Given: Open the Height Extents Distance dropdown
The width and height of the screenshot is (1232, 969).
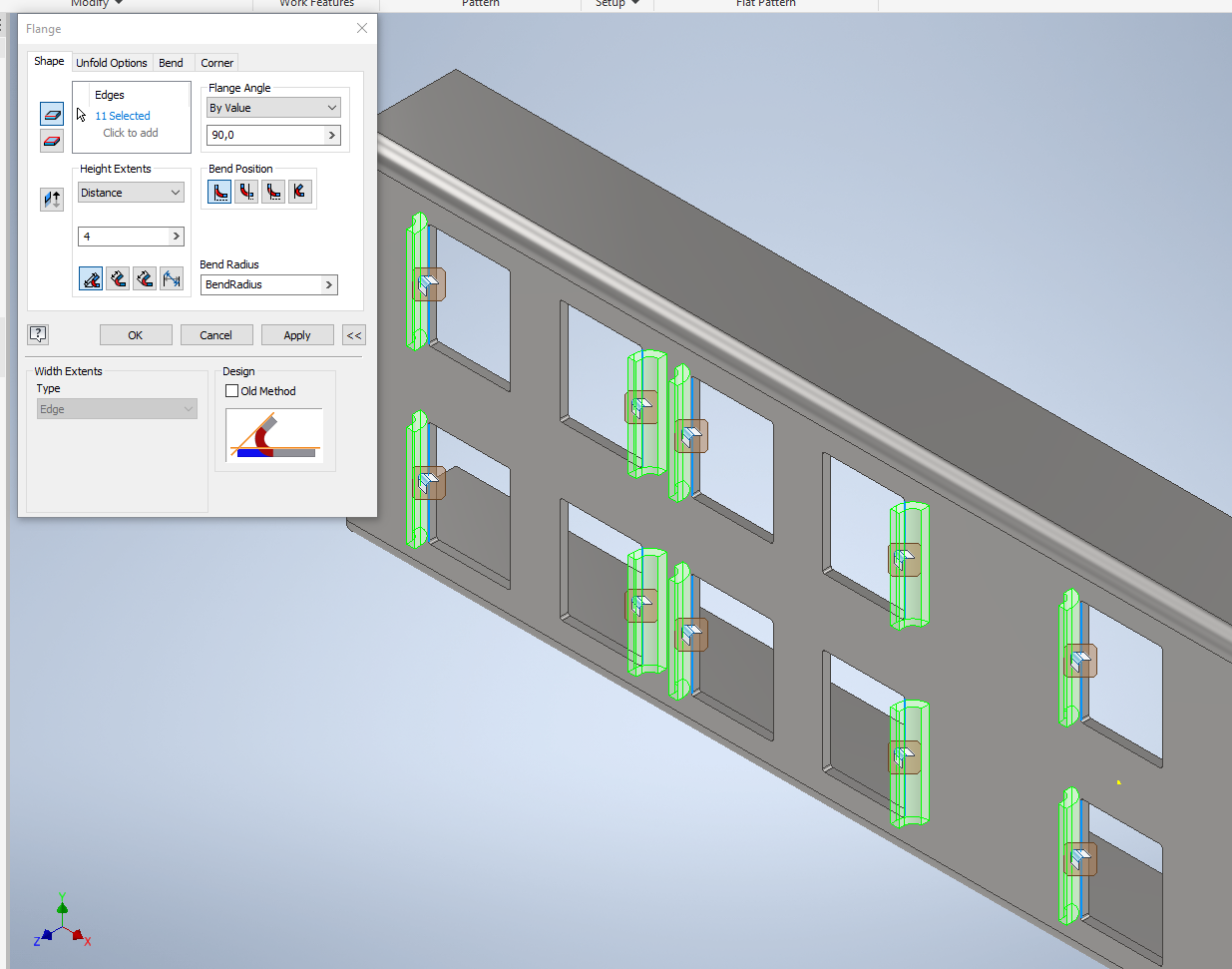Looking at the screenshot, I should pos(130,192).
